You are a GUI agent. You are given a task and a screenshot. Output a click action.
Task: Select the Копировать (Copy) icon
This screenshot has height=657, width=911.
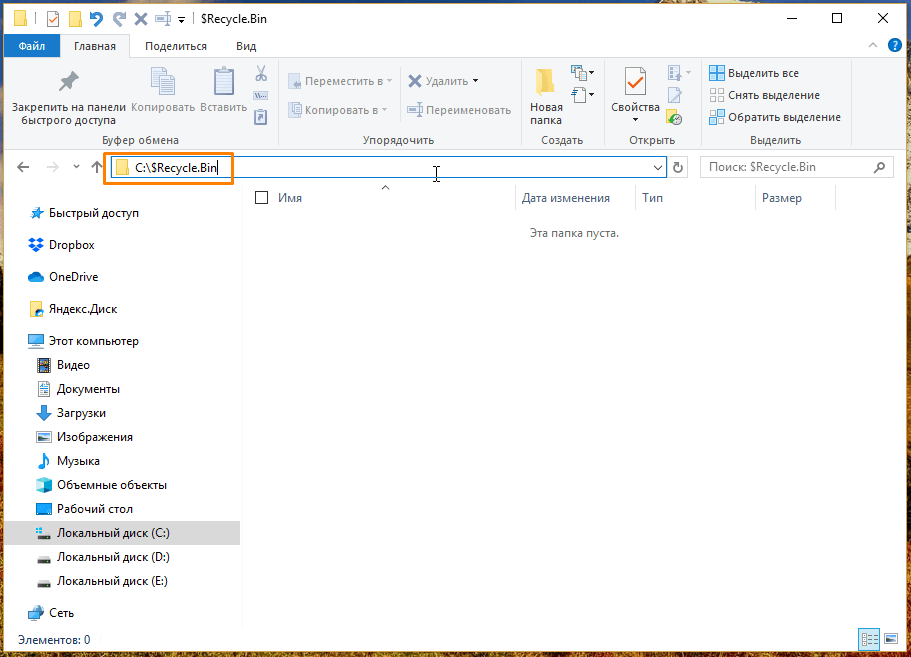(161, 79)
